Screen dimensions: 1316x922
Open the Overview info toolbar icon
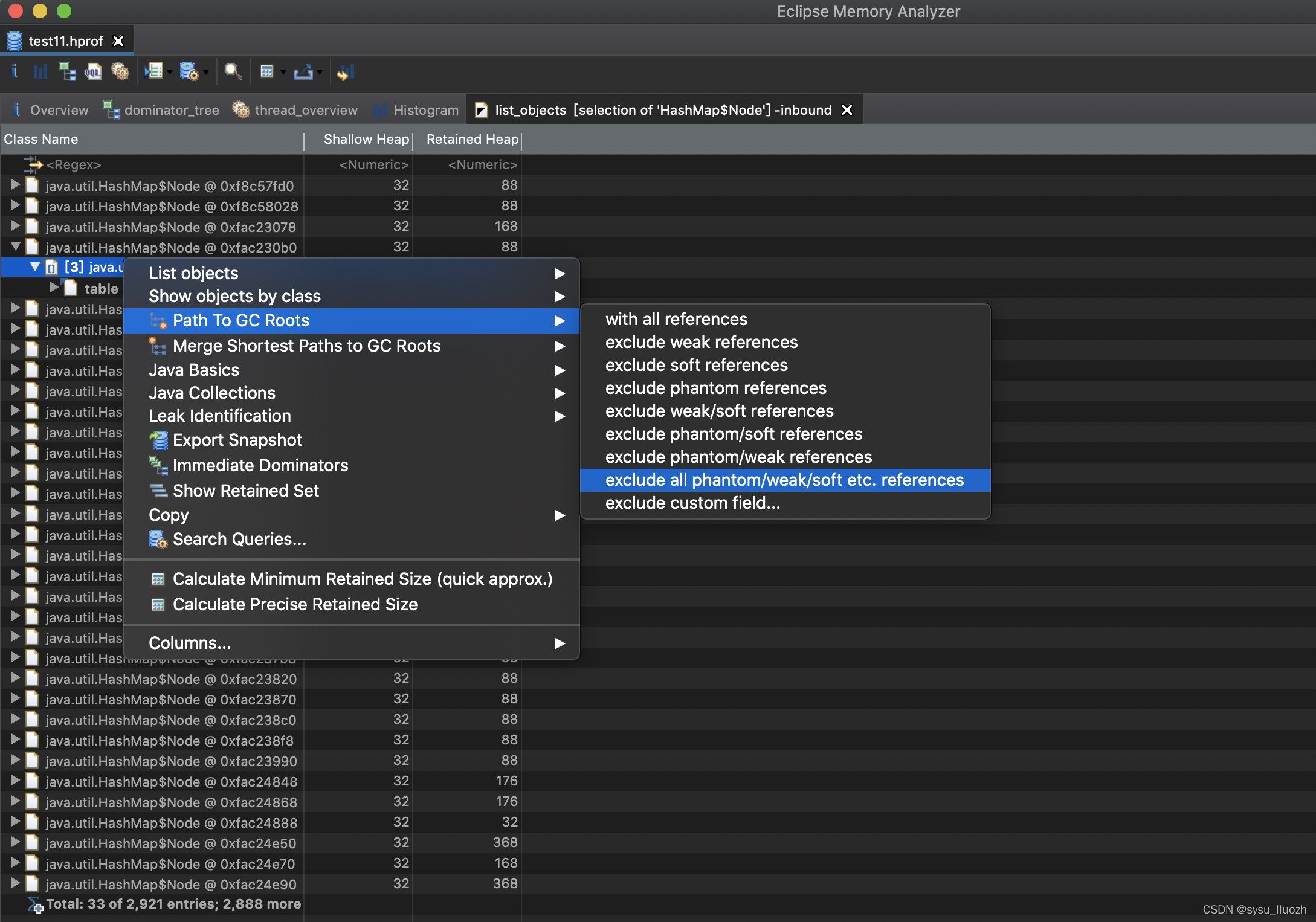(x=14, y=72)
